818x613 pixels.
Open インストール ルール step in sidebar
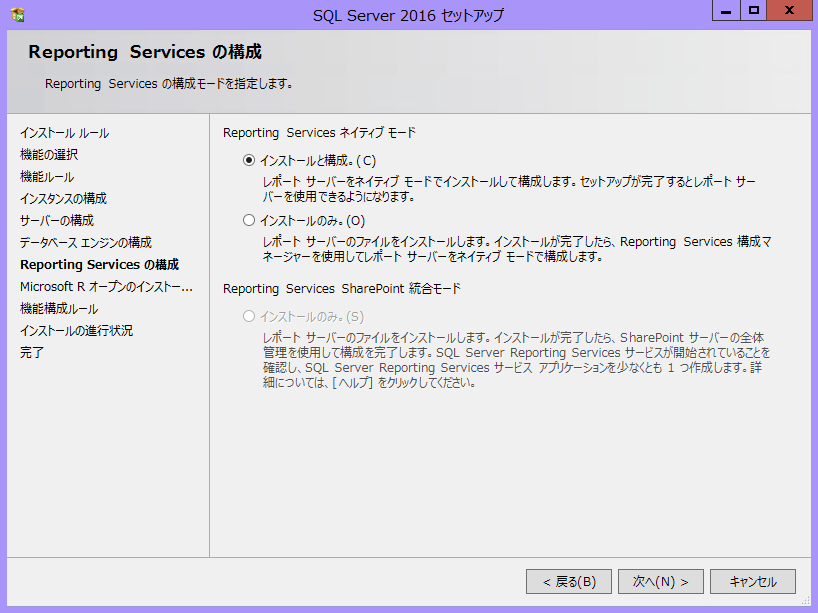pyautogui.click(x=64, y=133)
